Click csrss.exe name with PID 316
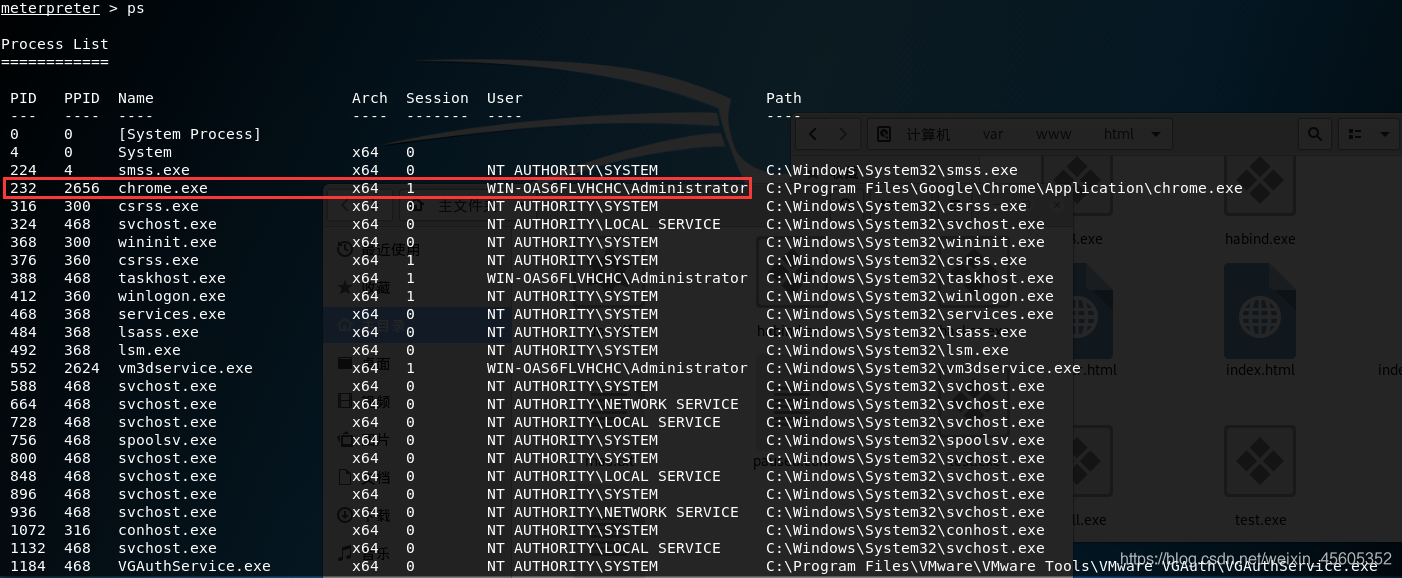The height and width of the screenshot is (578, 1402). tap(159, 206)
